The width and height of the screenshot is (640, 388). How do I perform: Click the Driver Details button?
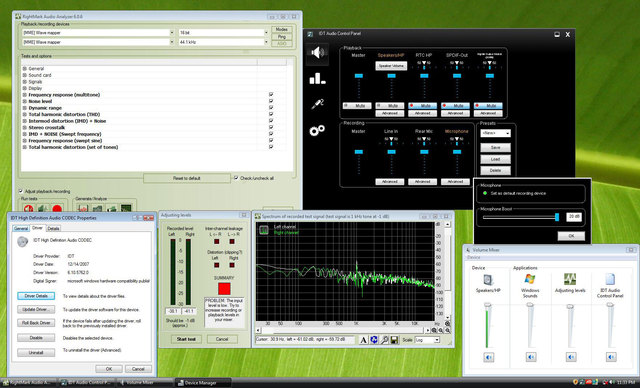point(36,296)
